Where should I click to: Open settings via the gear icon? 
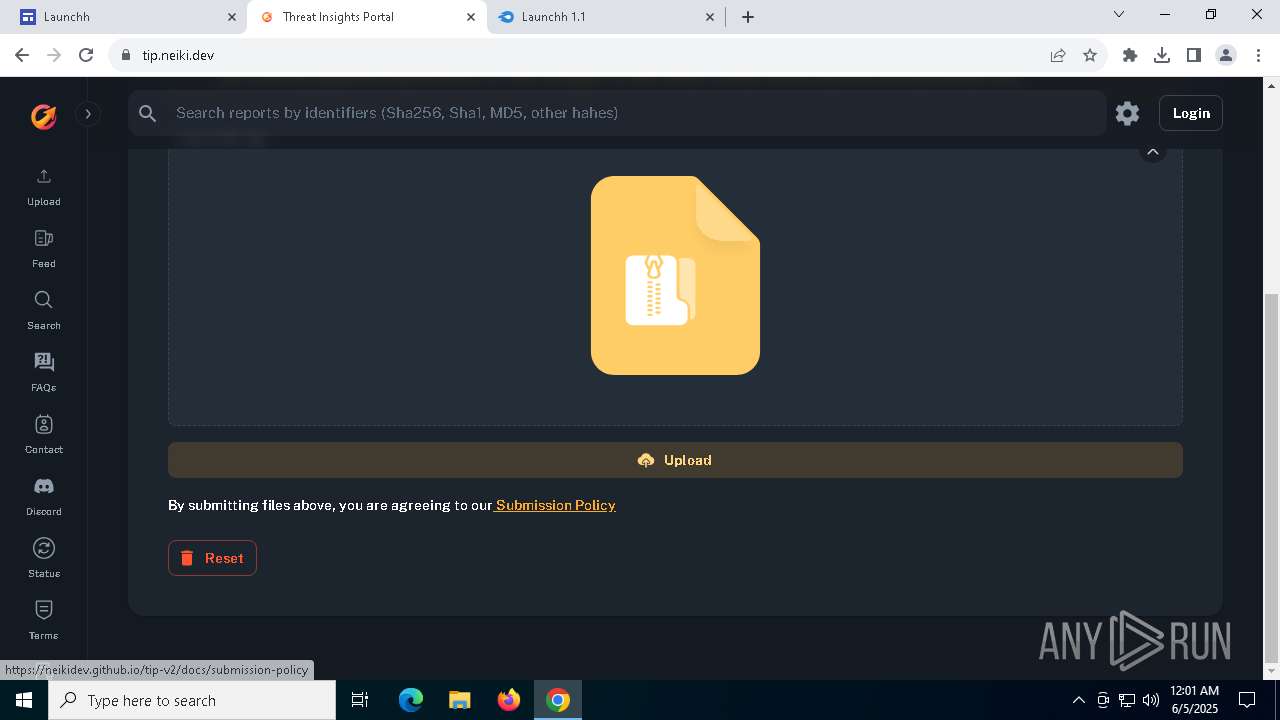tap(1127, 113)
